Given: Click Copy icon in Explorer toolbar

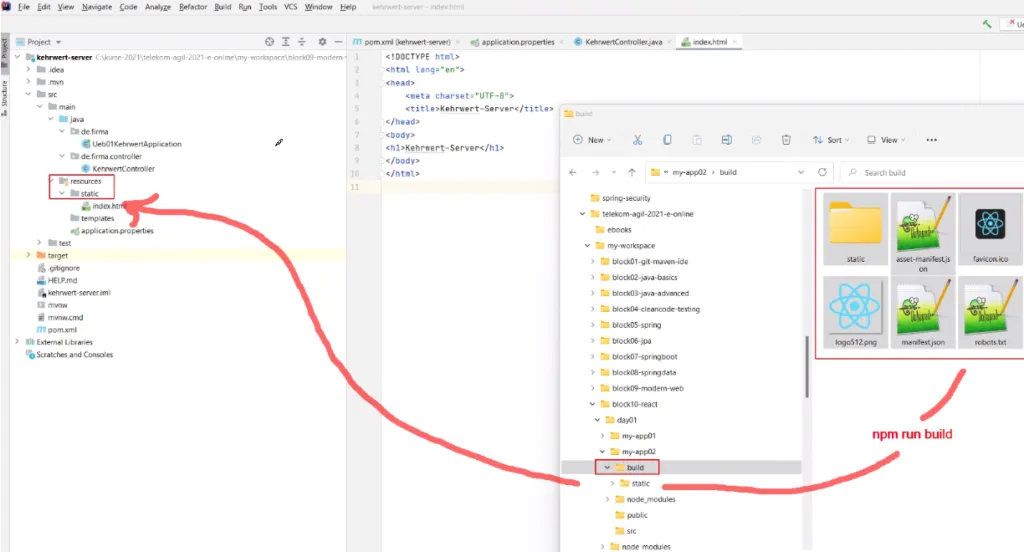Looking at the screenshot, I should 667,140.
